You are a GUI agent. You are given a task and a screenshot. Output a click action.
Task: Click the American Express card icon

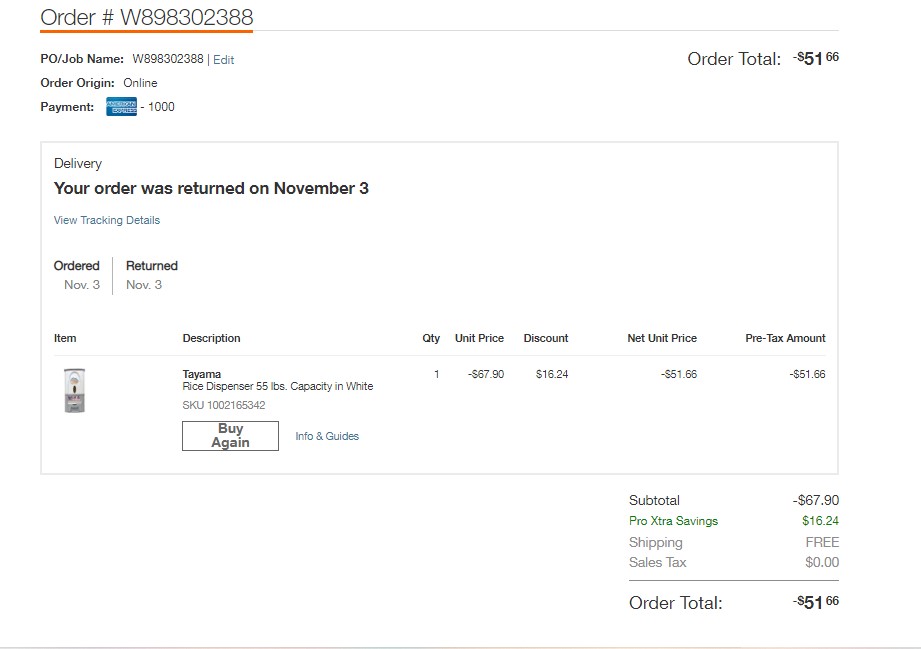[122, 106]
